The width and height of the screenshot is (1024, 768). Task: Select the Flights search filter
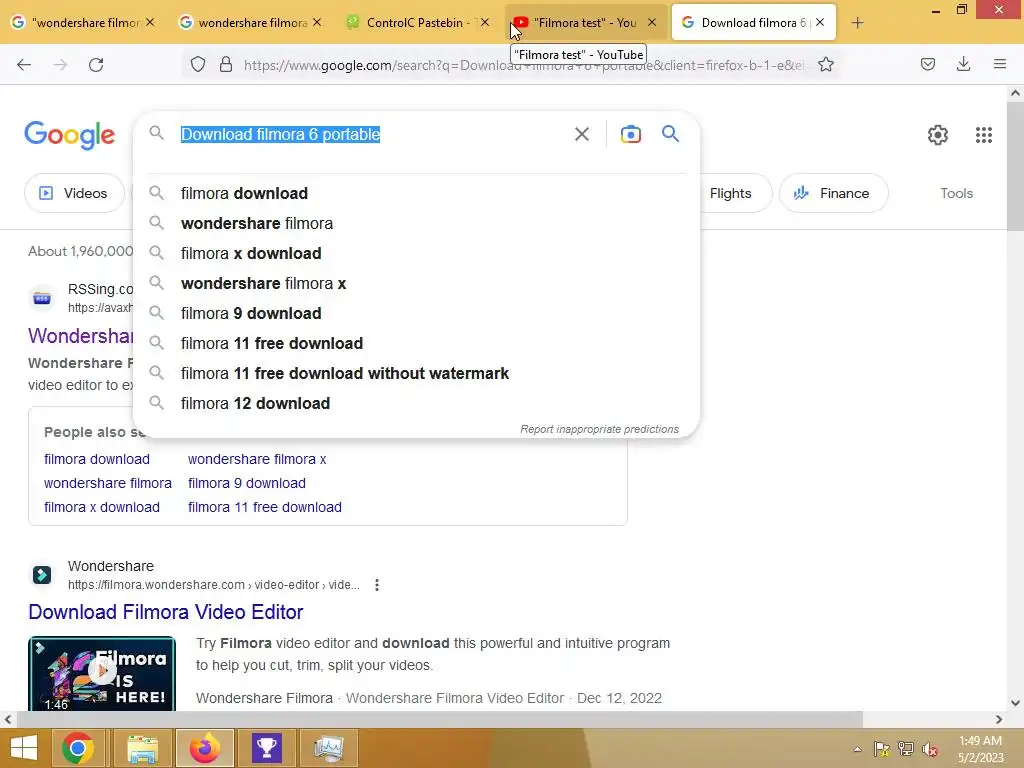[731, 193]
